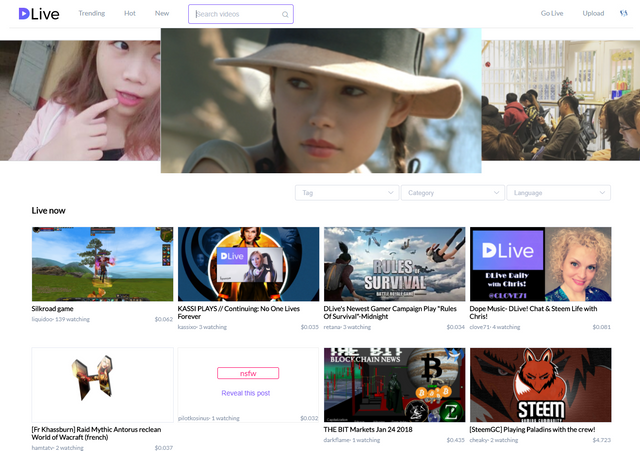Open the right banner showing office crowd
This screenshot has height=451, width=640.
pyautogui.click(x=561, y=100)
